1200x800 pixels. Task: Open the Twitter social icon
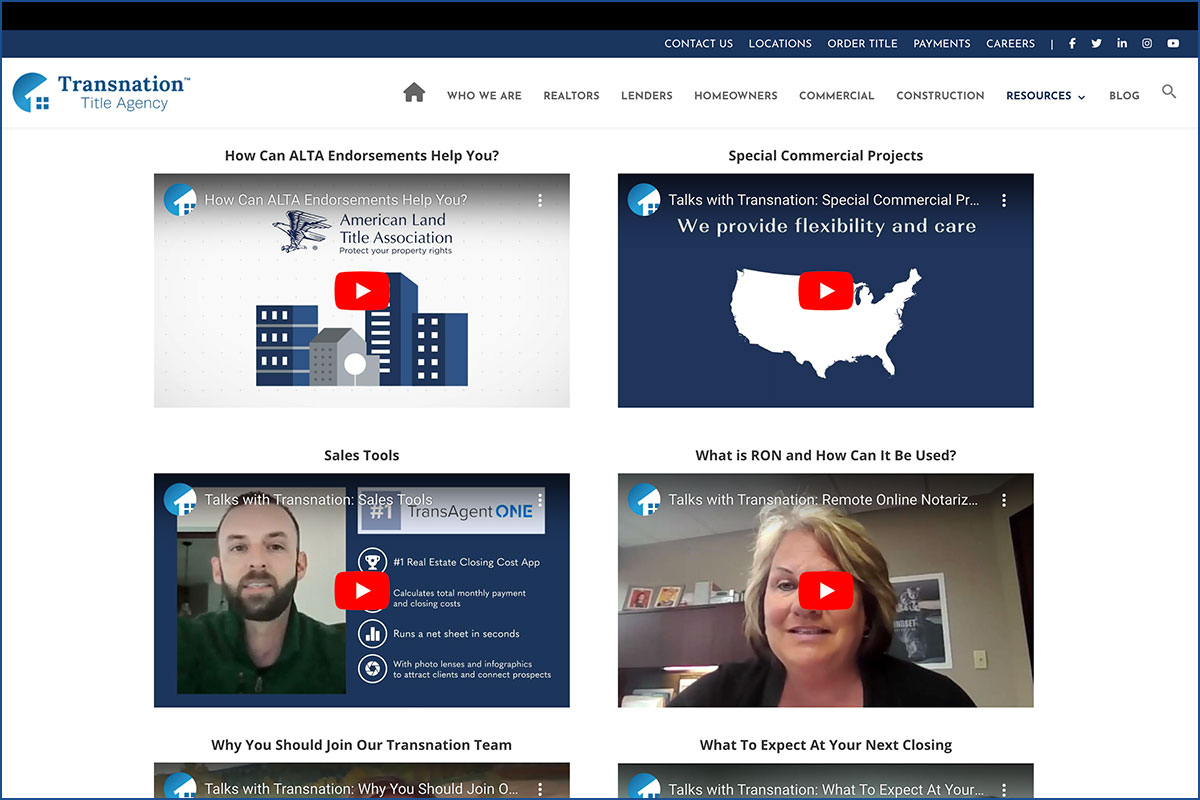click(x=1097, y=43)
